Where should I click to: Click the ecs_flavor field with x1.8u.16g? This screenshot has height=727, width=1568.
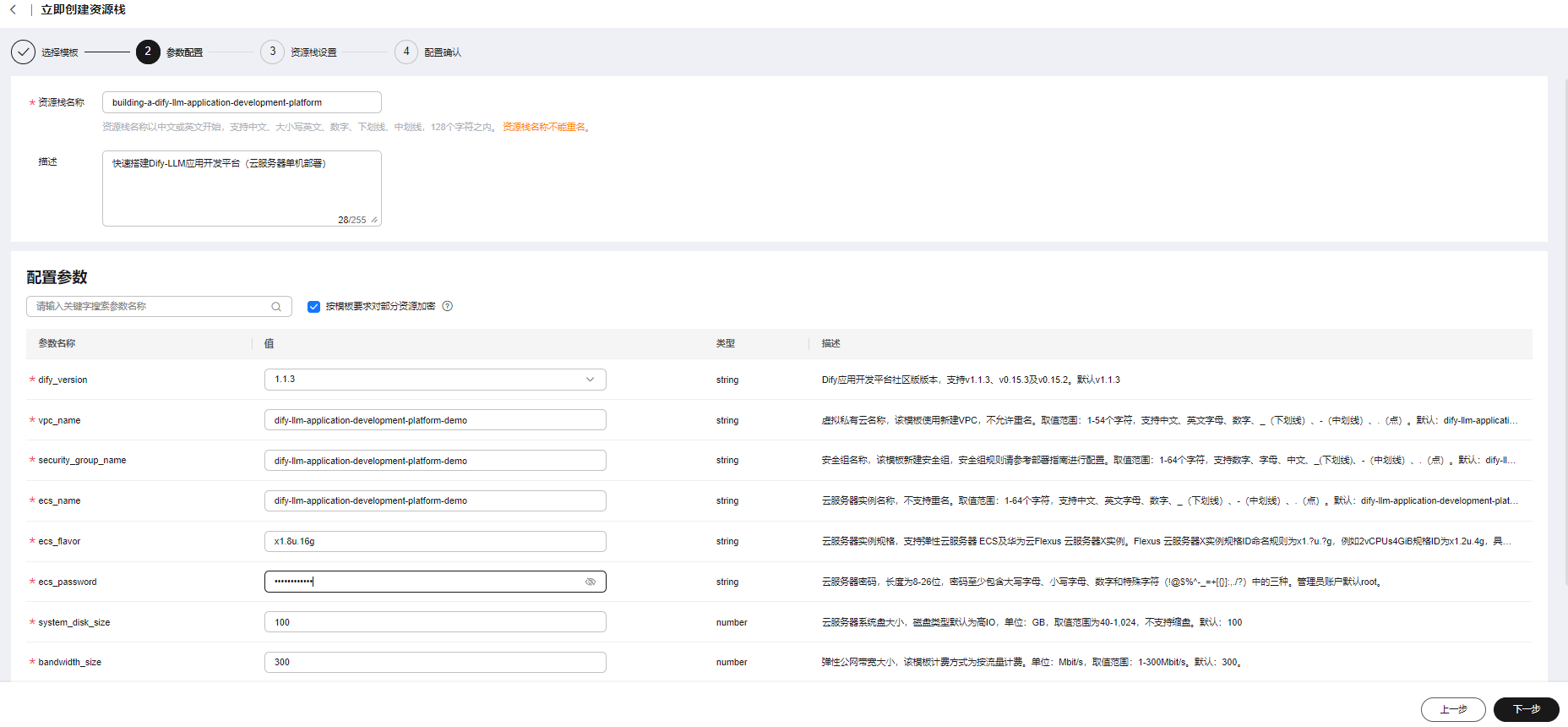(435, 541)
